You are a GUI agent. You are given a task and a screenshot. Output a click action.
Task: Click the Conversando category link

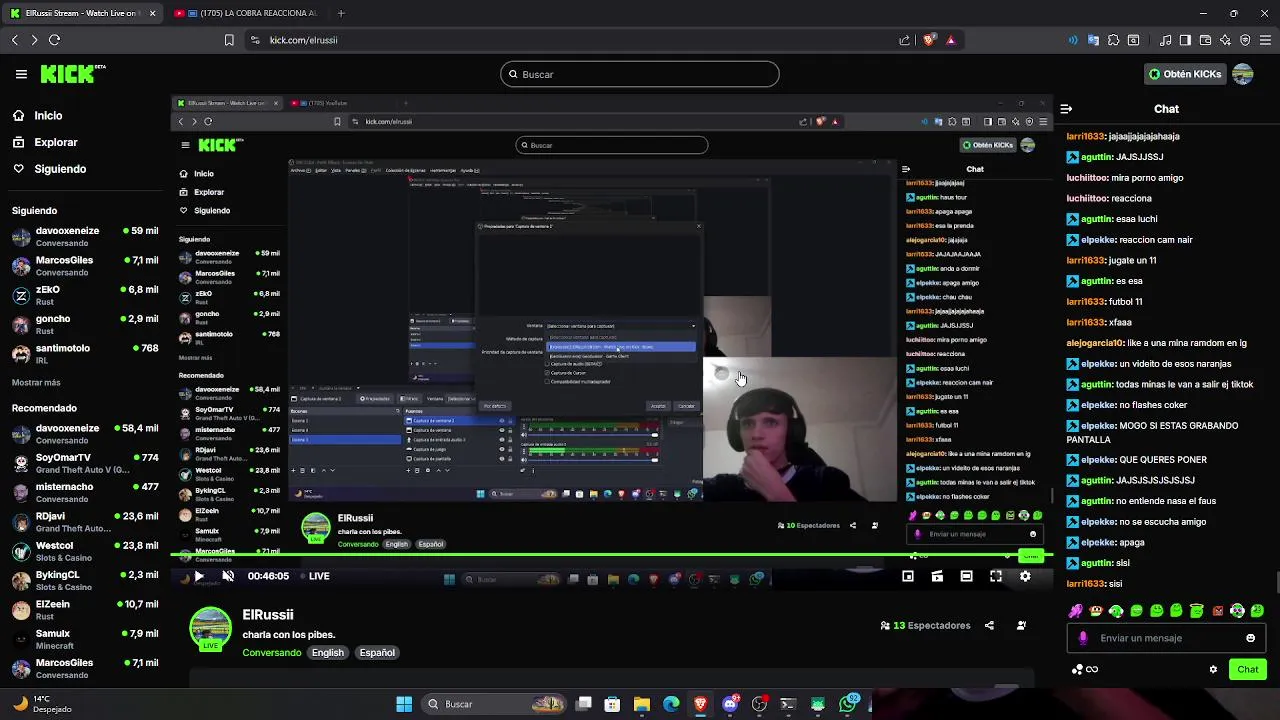tap(271, 653)
